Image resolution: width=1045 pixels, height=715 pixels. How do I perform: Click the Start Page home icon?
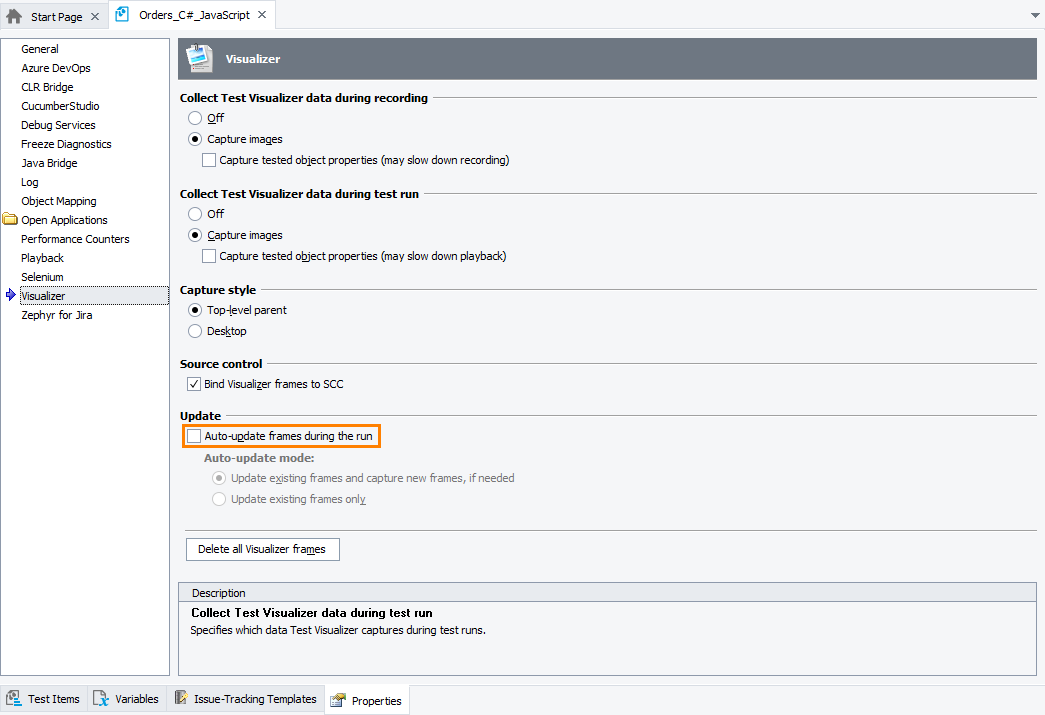(x=12, y=15)
